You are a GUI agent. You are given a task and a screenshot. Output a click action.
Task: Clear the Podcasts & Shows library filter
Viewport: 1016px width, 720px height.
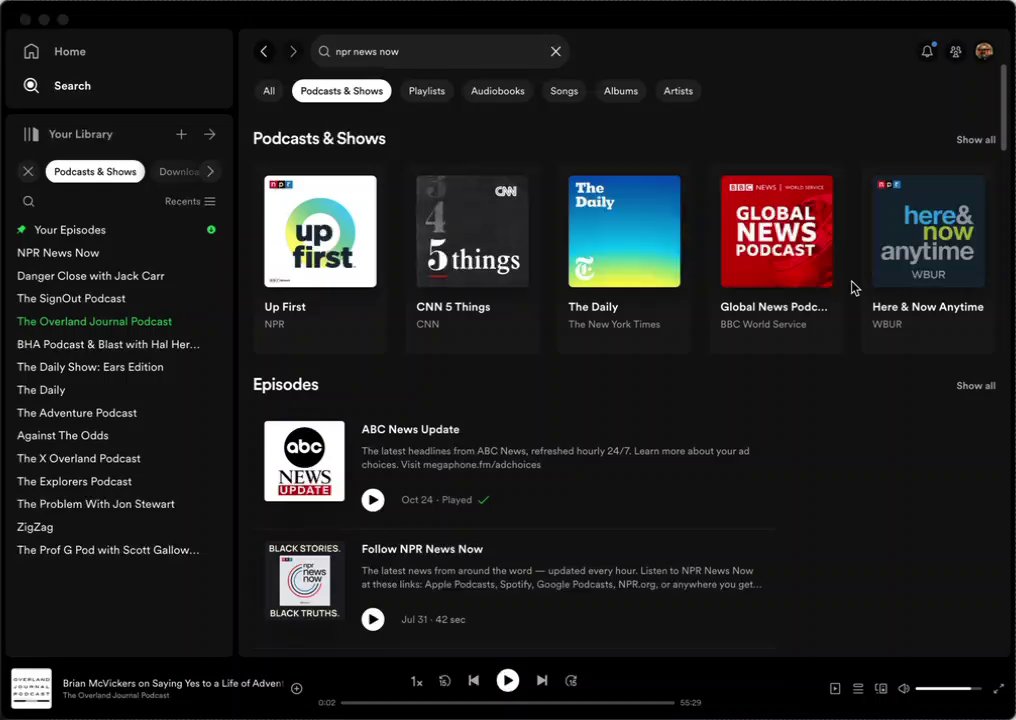pyautogui.click(x=28, y=171)
